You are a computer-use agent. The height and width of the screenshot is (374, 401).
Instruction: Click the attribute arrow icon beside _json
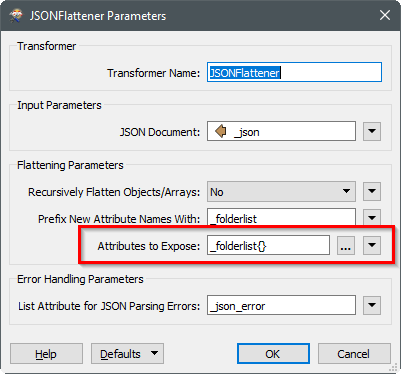point(221,131)
